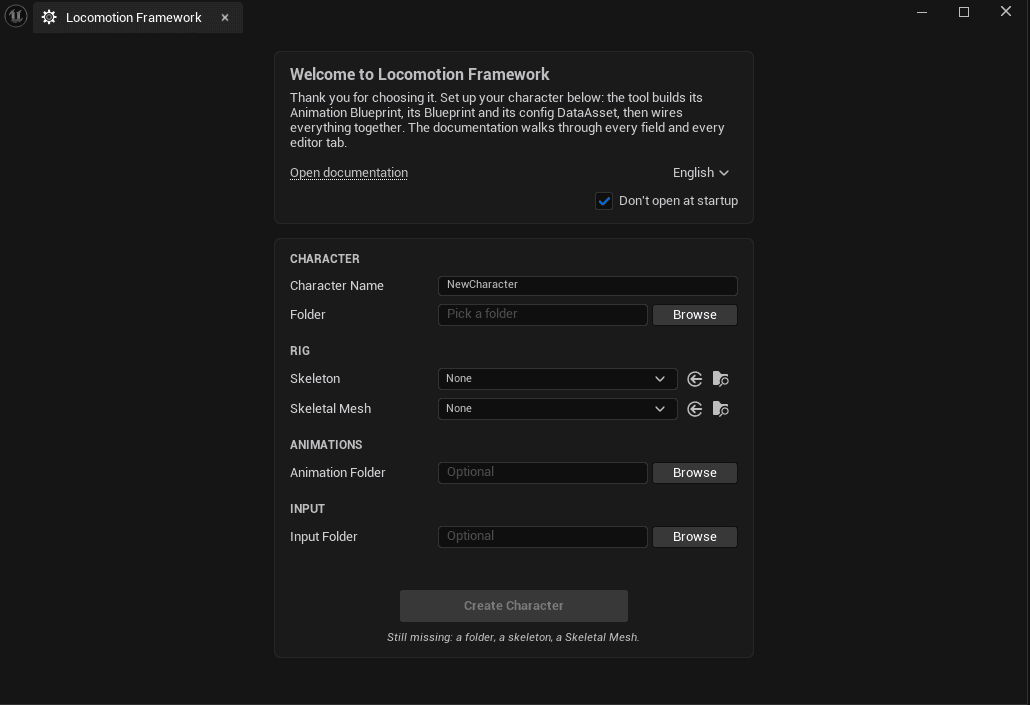Browse to Skeletal Mesh asset in Content Browser
1030x705 pixels.
721,409
